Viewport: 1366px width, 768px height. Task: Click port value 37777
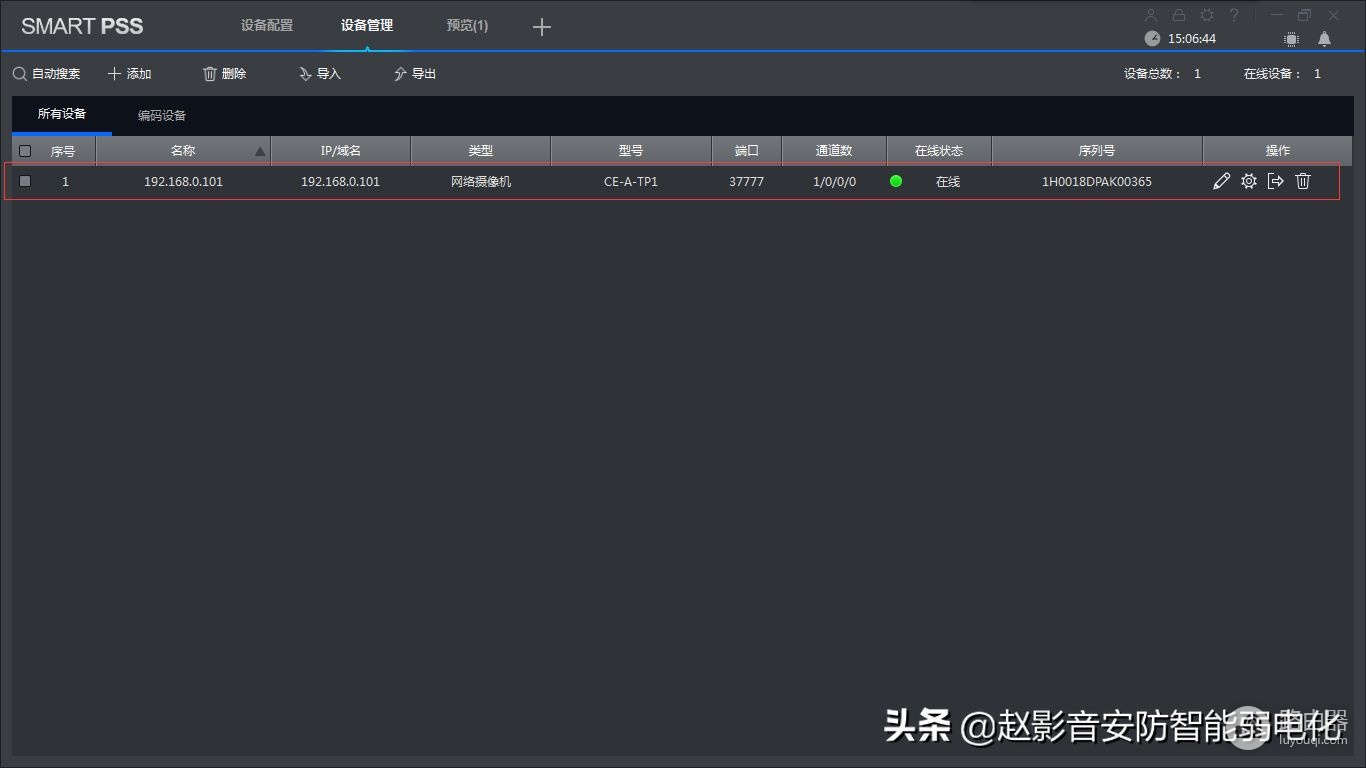[x=747, y=182]
